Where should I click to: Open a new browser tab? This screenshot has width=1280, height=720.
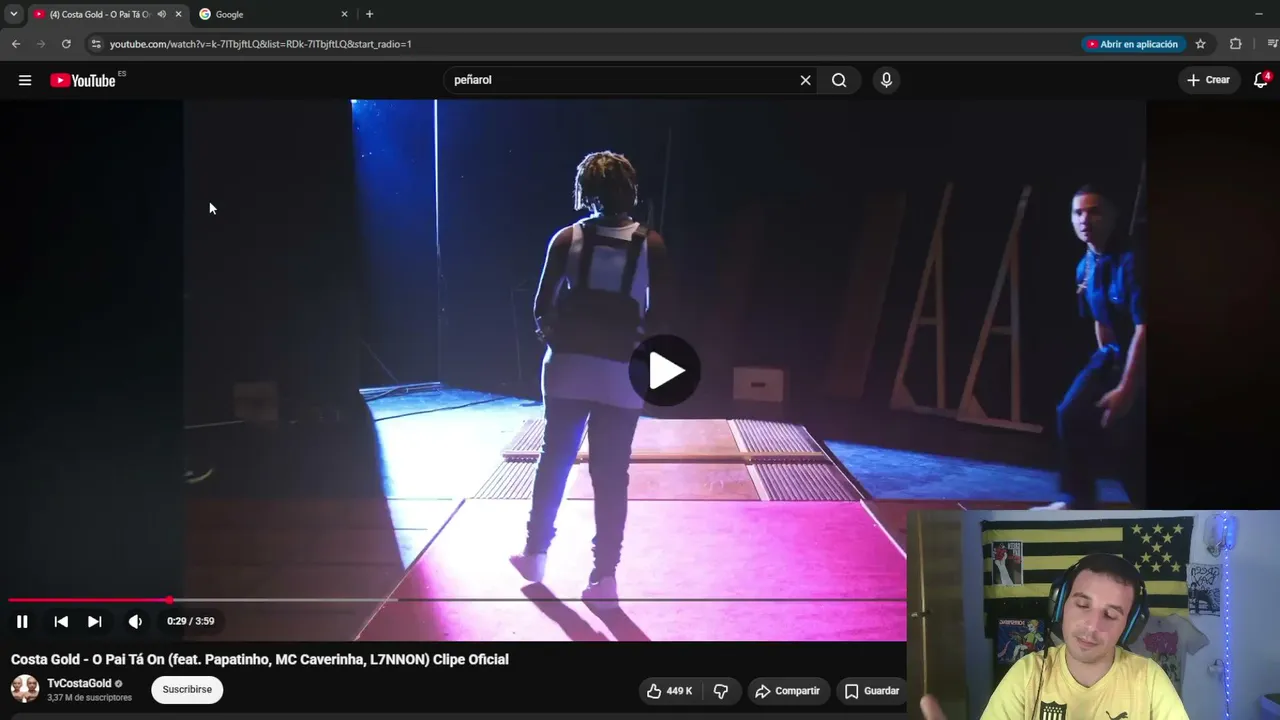(x=369, y=14)
